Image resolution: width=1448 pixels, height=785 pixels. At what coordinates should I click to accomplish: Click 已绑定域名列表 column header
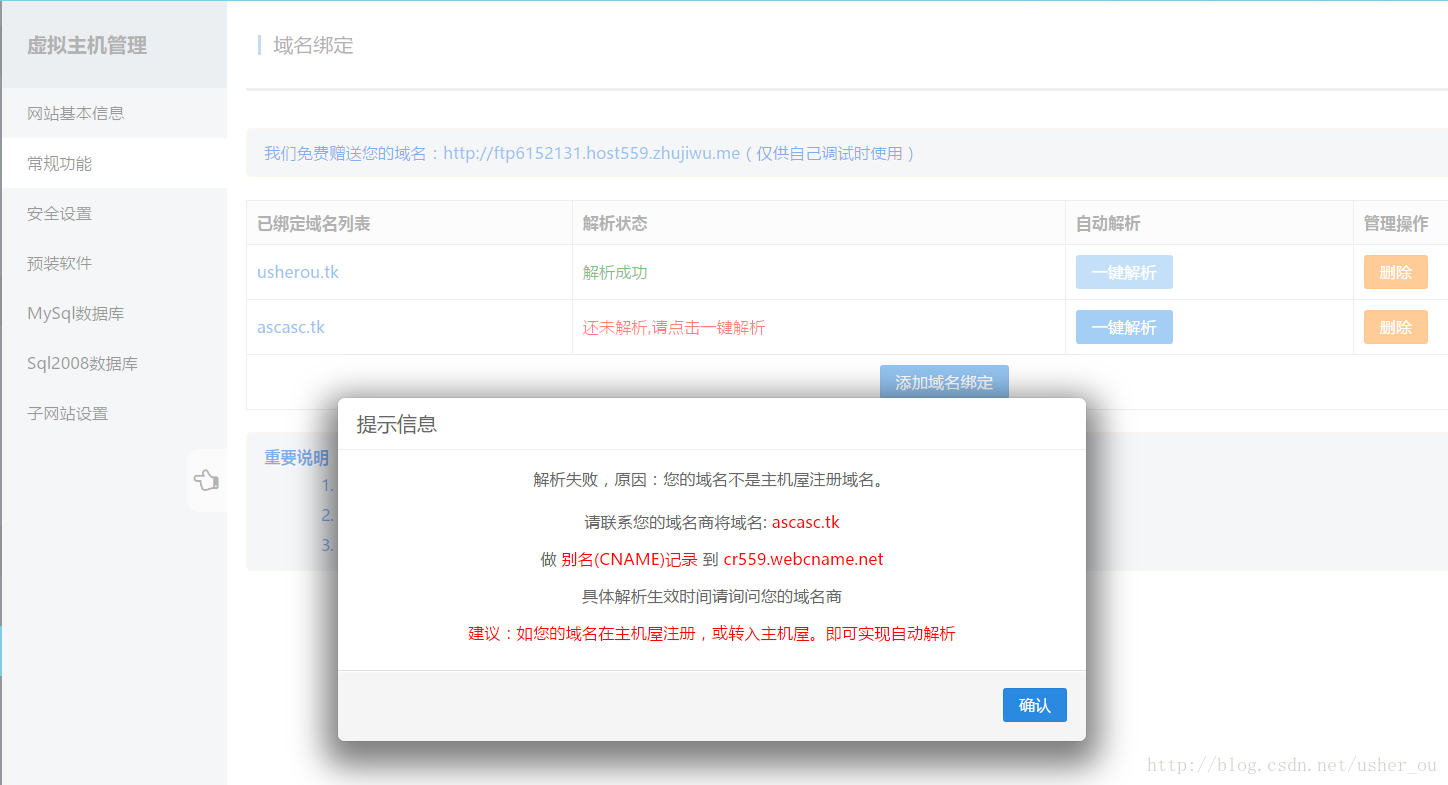[314, 224]
